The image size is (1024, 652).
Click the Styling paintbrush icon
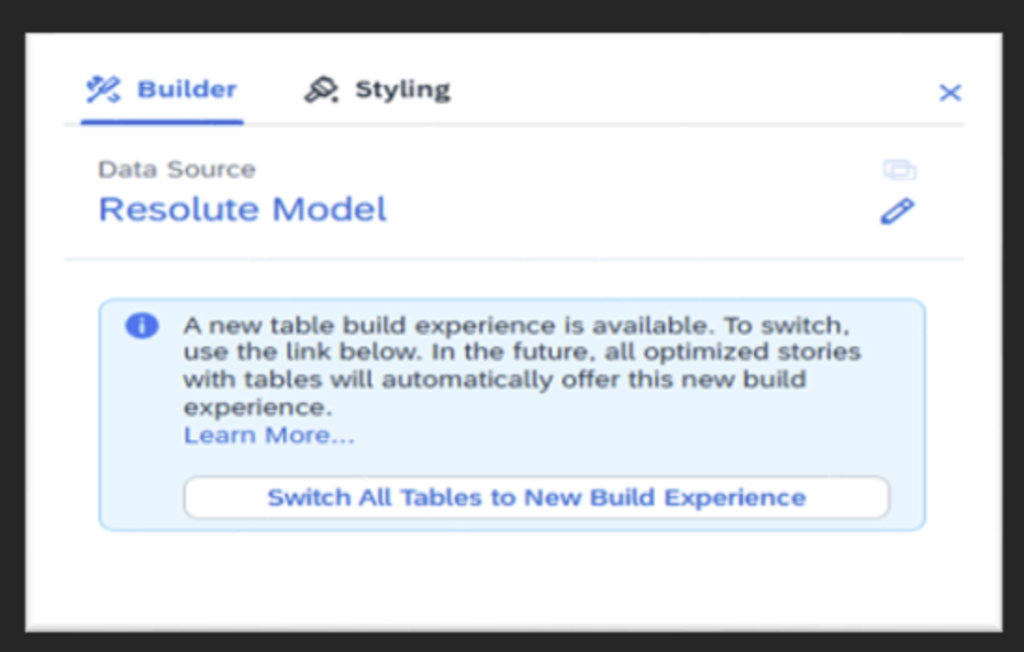pos(321,91)
